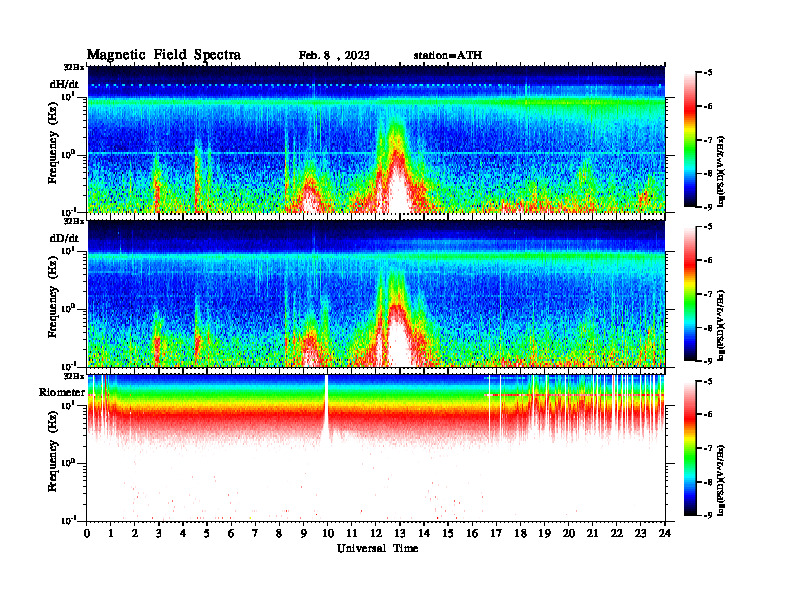Screen dimensions: 792x612
Task: Click the log(PSD) label beside dH/dt color scale
Action: click(x=721, y=171)
